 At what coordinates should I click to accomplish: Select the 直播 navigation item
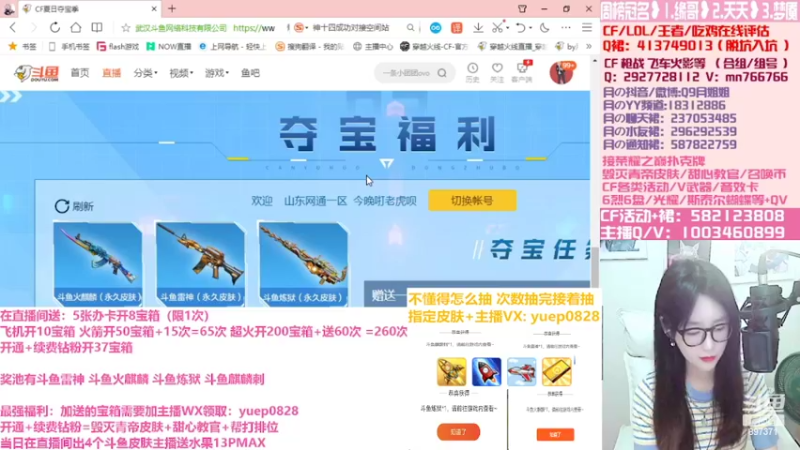(111, 73)
